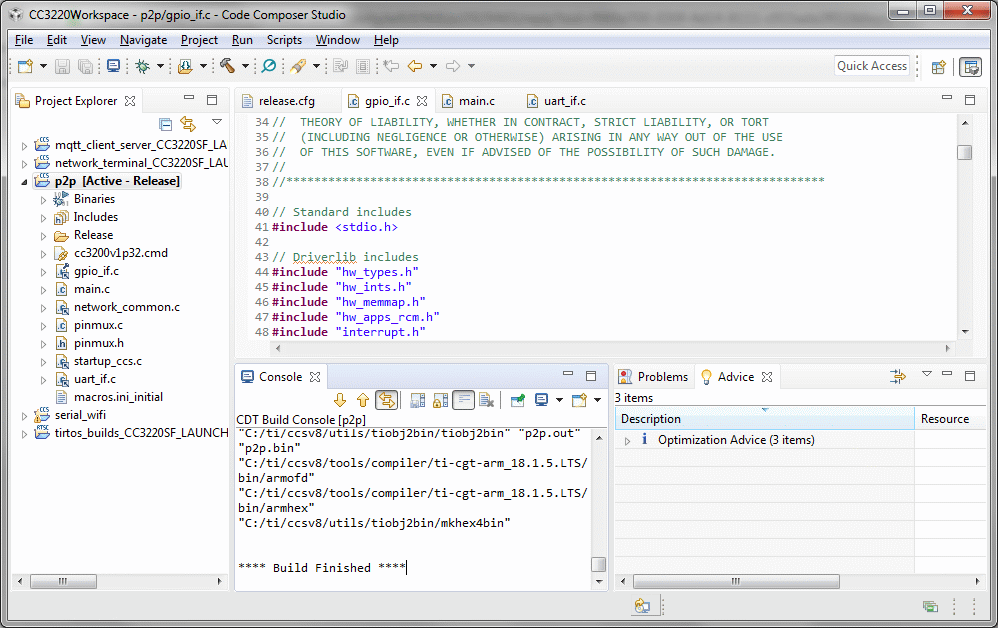The height and width of the screenshot is (628, 998).
Task: Click the New project toolbar icon
Action: point(25,66)
